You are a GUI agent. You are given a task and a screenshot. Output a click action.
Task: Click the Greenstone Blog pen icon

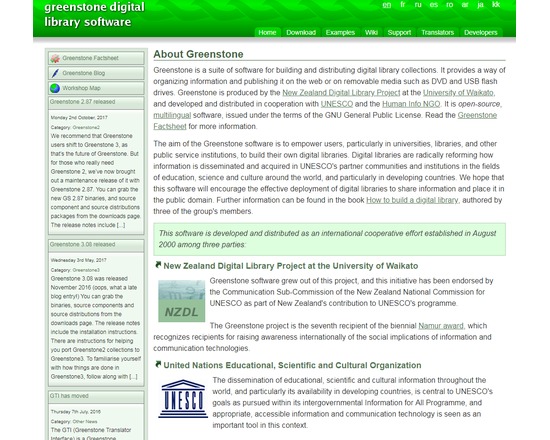coord(55,73)
